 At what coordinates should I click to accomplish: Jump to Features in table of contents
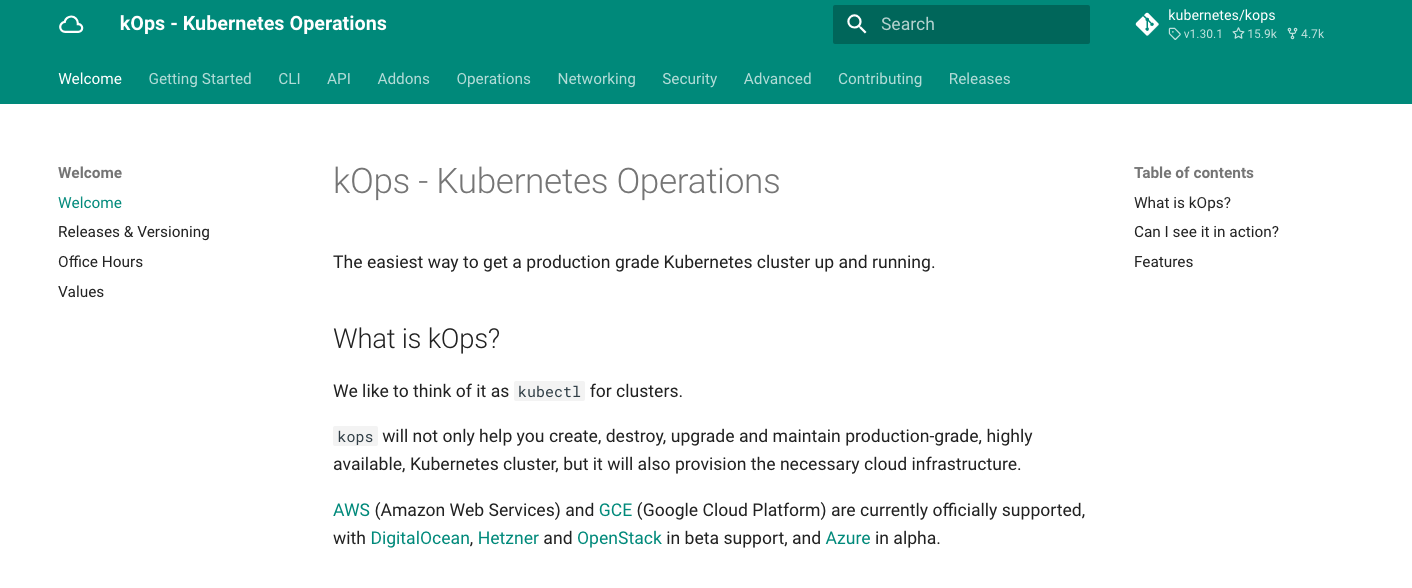1163,262
